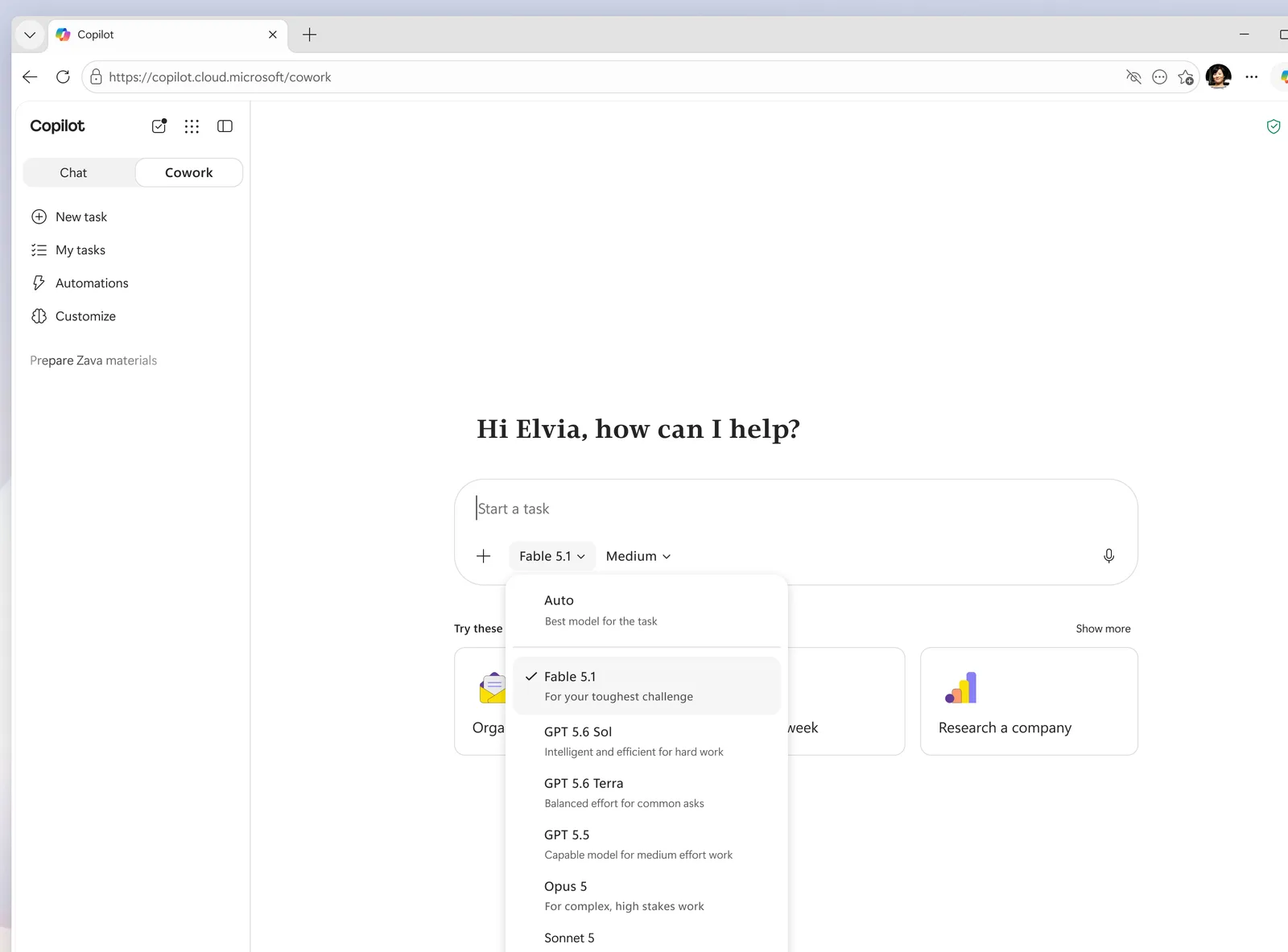The width and height of the screenshot is (1288, 952).
Task: Open the Medium effort dropdown
Action: [x=638, y=556]
